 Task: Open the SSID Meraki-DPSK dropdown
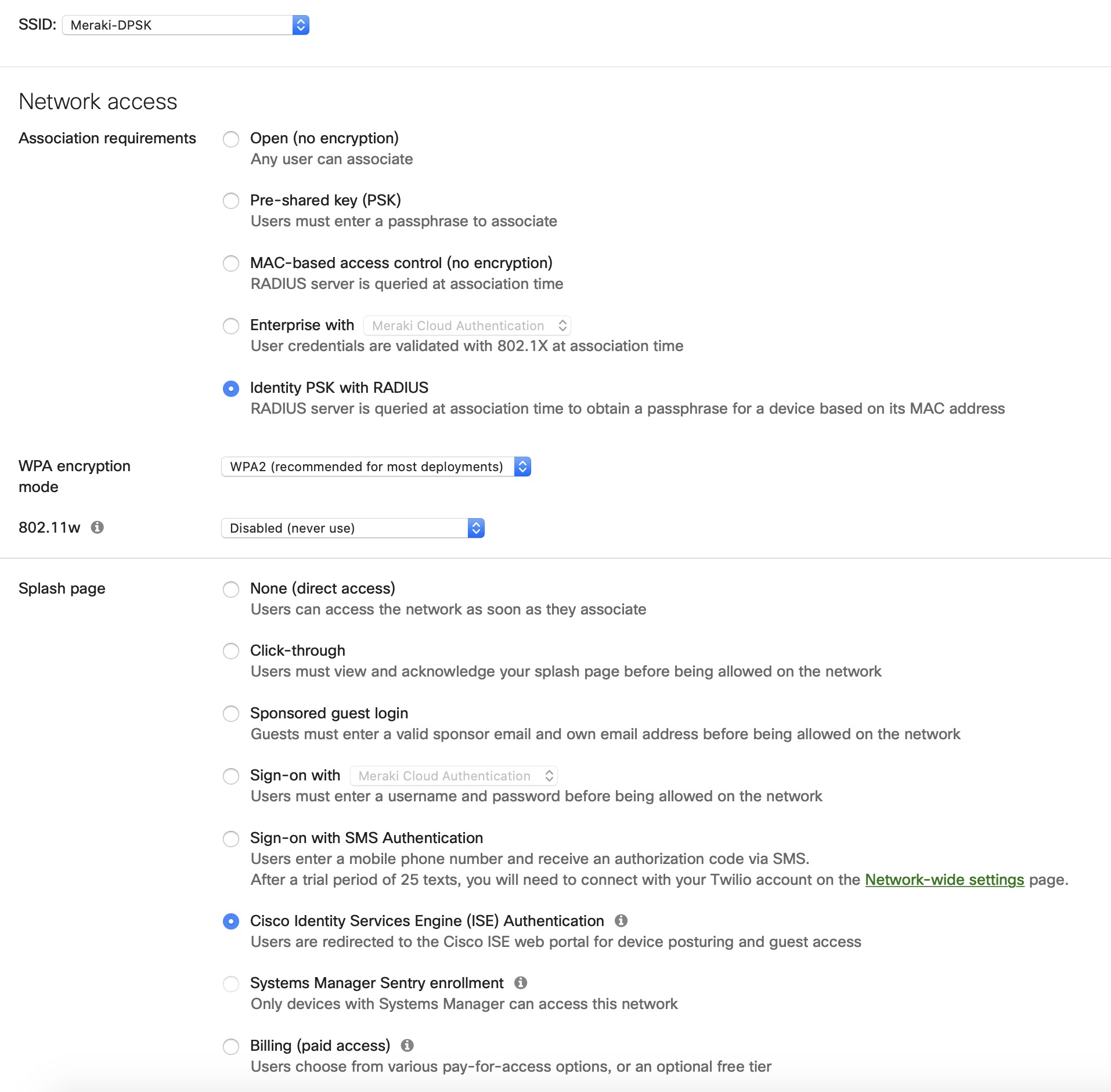(x=186, y=25)
